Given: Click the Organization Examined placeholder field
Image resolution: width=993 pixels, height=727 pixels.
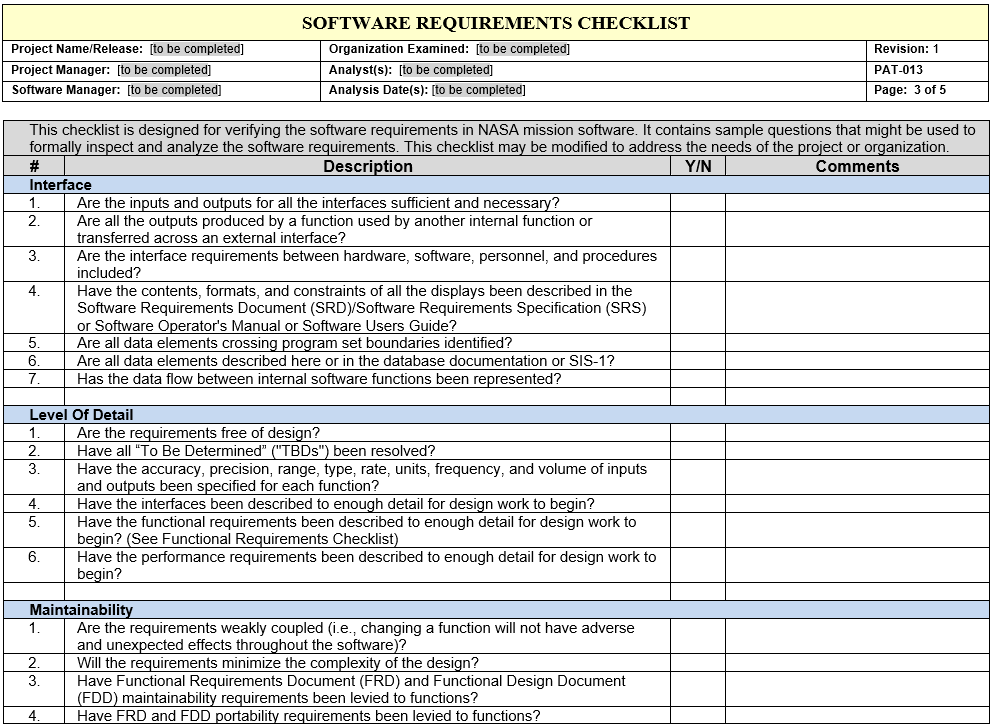Looking at the screenshot, I should pyautogui.click(x=523, y=49).
